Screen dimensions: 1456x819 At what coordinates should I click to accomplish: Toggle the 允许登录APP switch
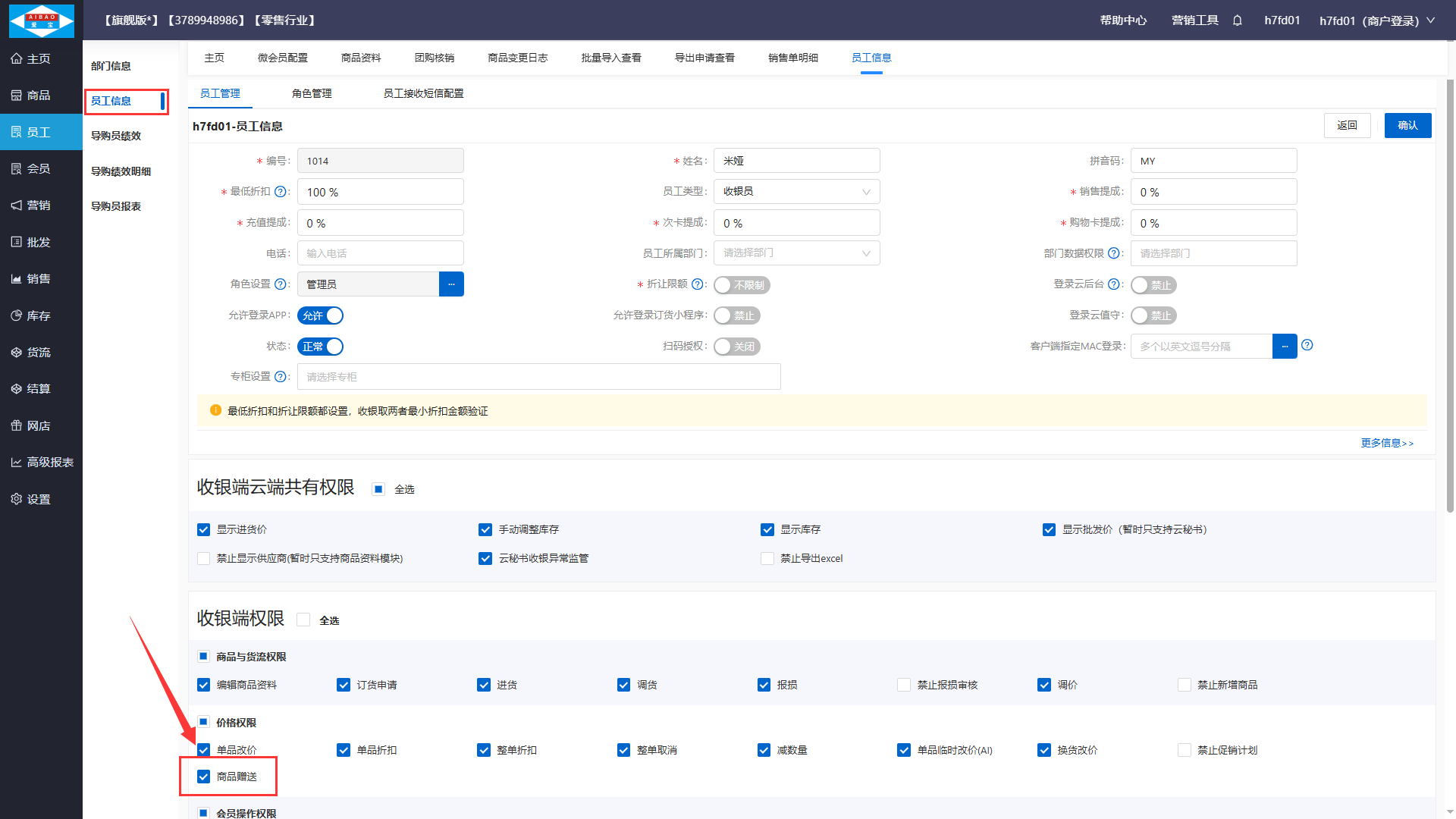(321, 315)
